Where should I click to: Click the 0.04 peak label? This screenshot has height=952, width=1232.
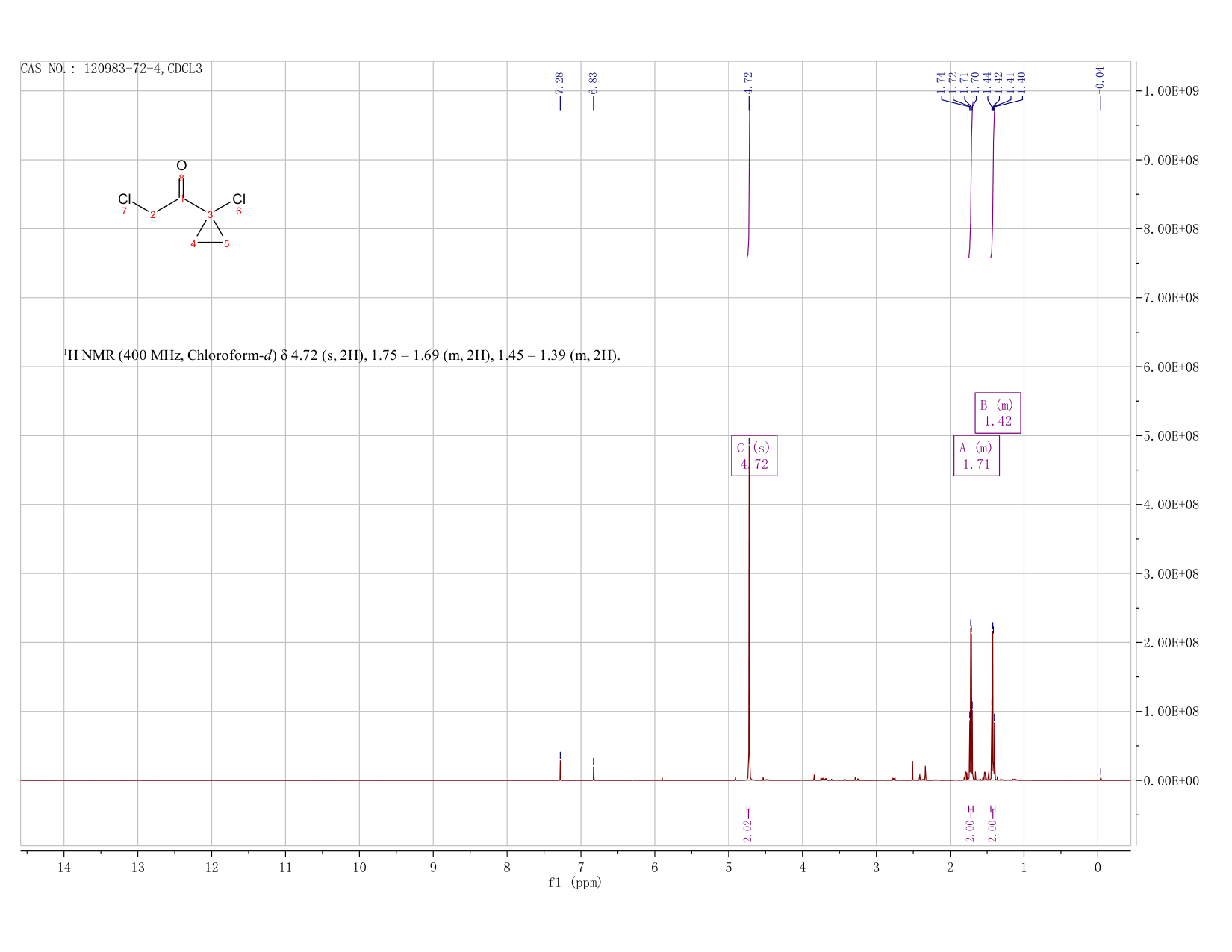click(1100, 78)
